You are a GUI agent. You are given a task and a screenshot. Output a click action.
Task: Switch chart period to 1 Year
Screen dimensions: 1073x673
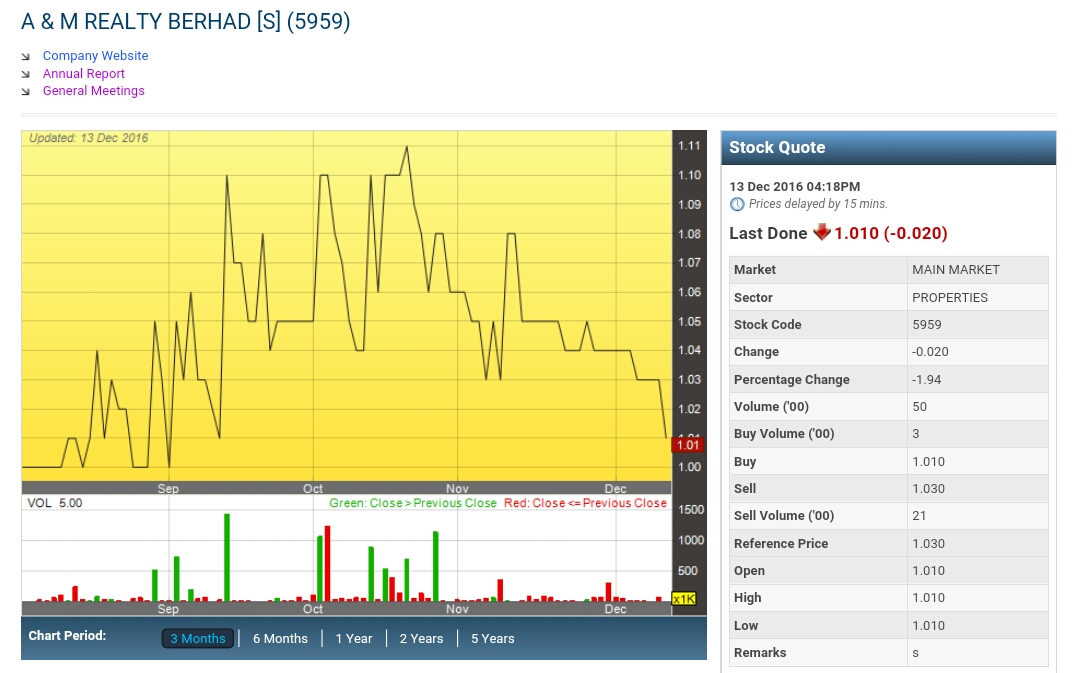pos(354,638)
